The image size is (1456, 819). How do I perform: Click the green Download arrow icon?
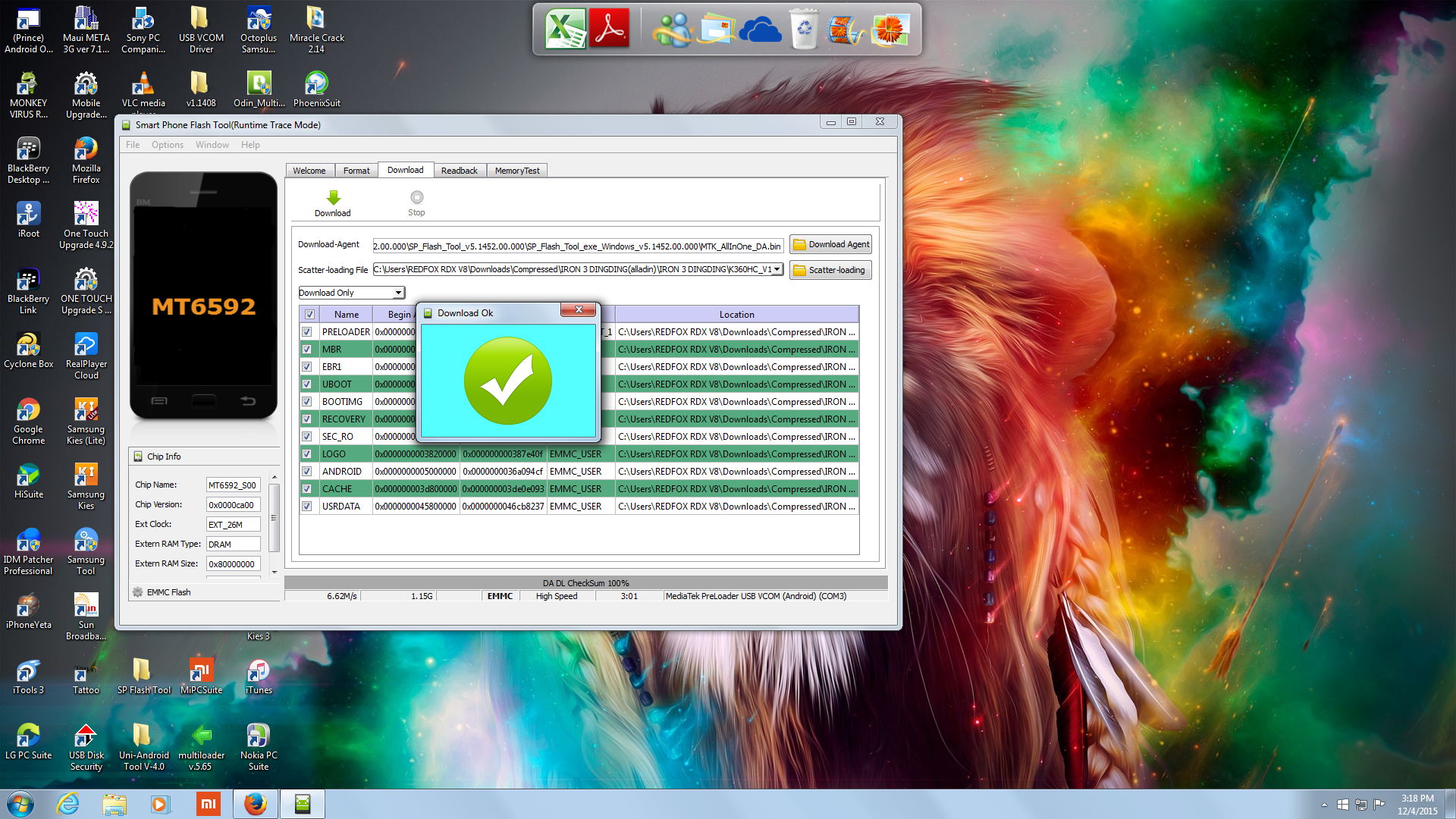pyautogui.click(x=333, y=198)
